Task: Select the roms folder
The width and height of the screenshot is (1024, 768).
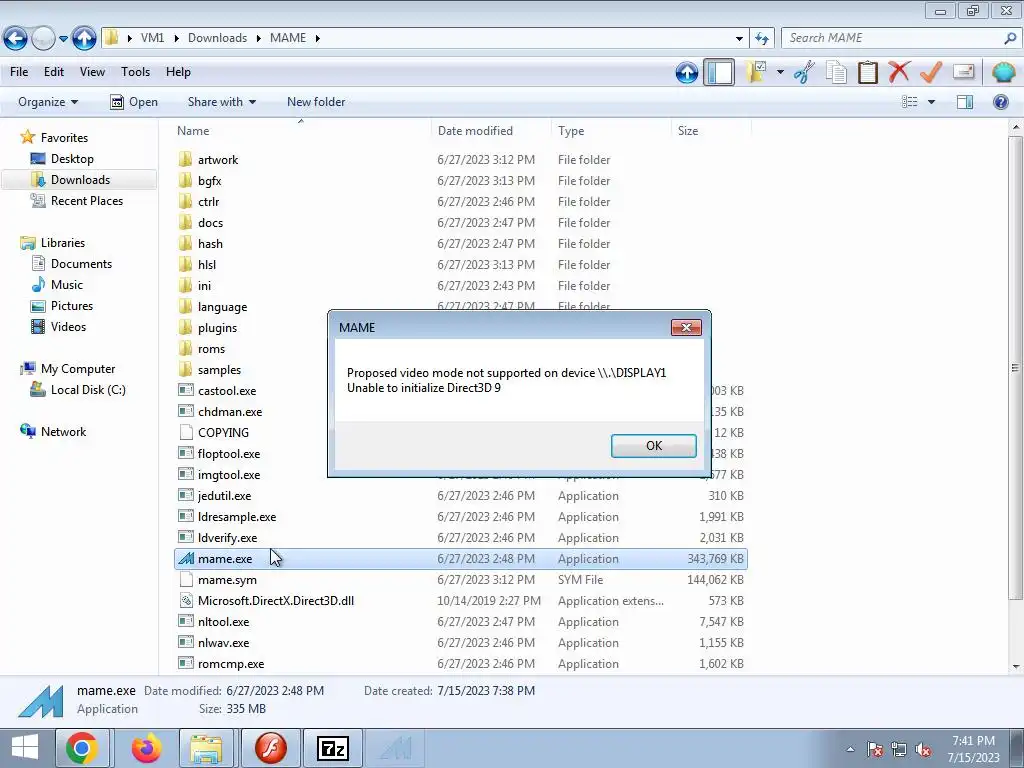Action: [211, 349]
